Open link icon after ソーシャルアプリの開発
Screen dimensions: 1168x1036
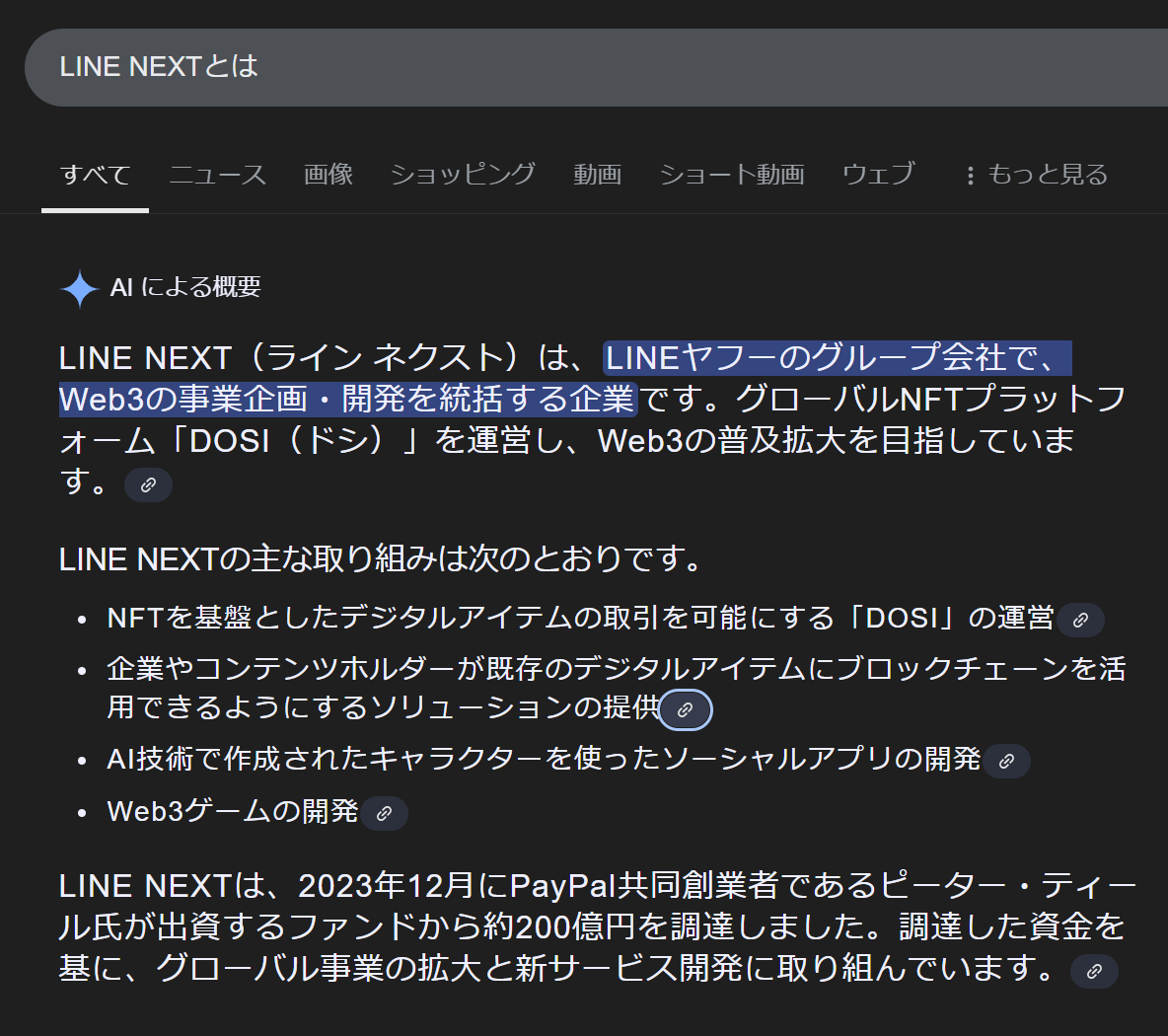click(1006, 761)
